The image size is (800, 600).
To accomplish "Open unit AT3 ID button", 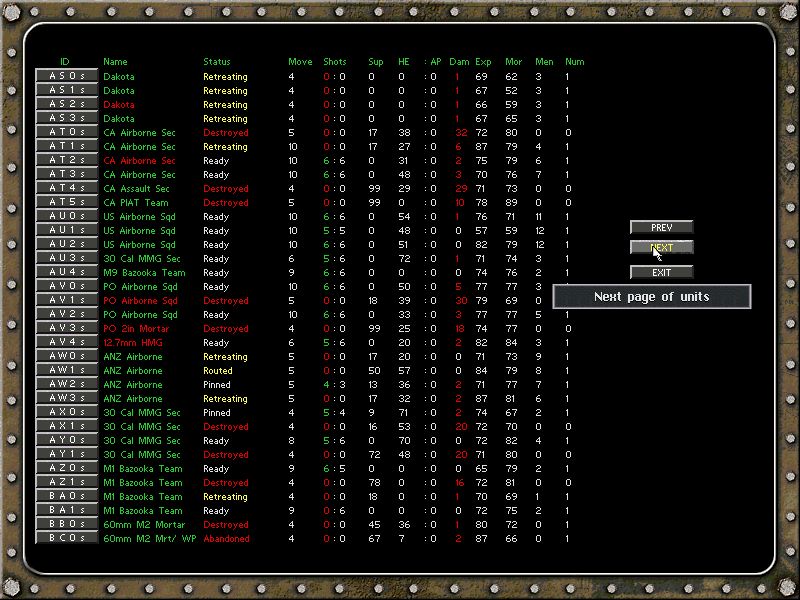I will pyautogui.click(x=66, y=174).
